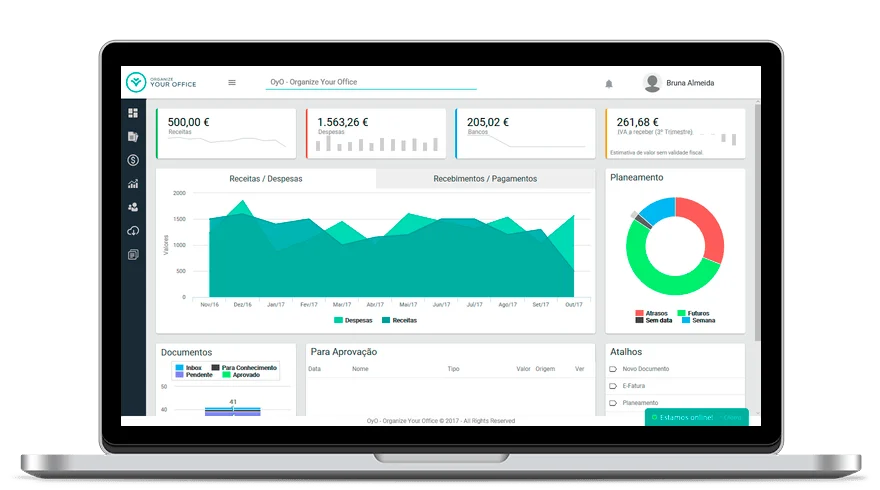Sort by the Data column header
This screenshot has height=490, width=880.
click(x=314, y=369)
